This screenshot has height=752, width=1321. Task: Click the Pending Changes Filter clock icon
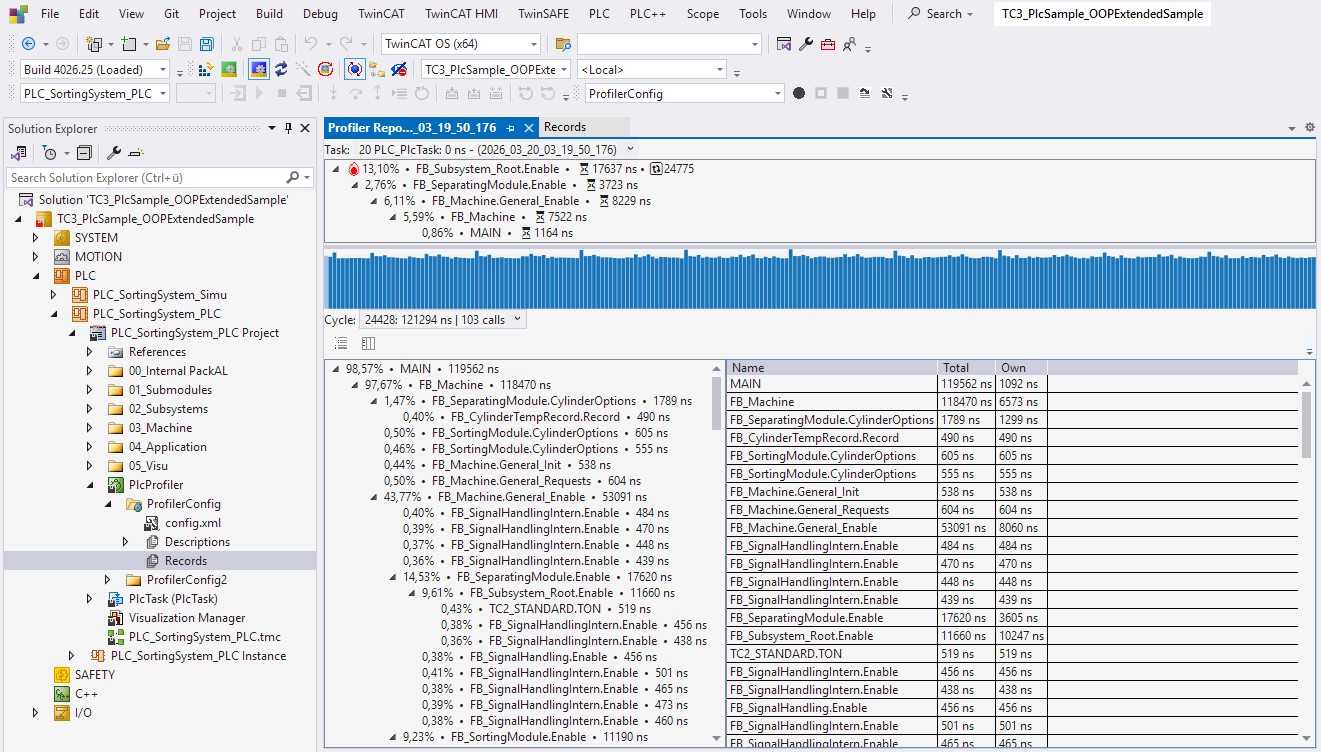tap(49, 153)
